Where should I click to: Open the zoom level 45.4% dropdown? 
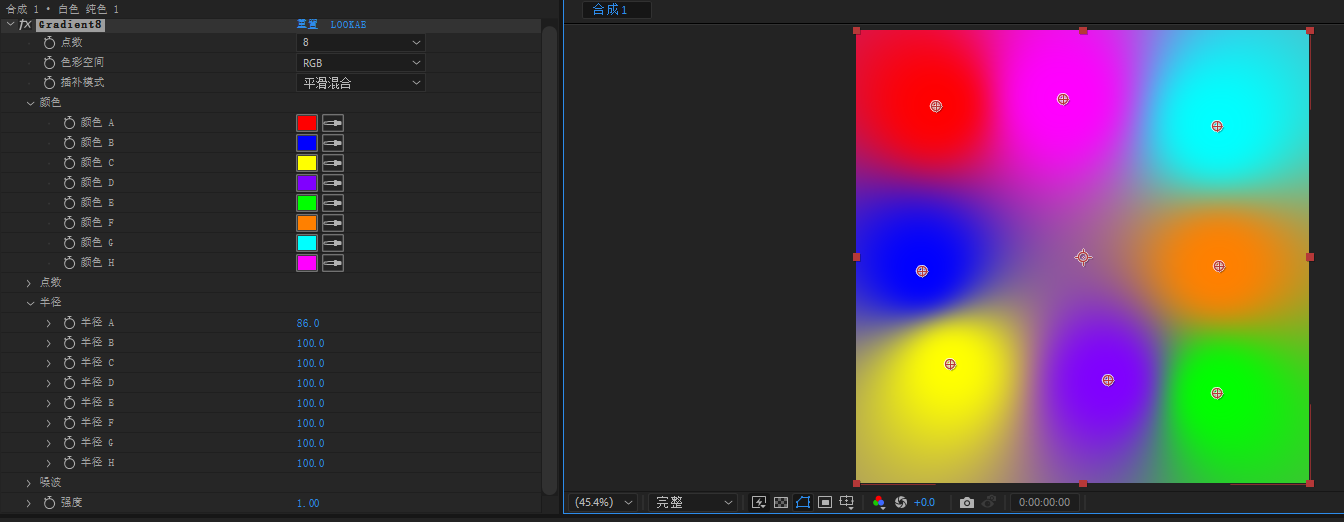coord(602,502)
